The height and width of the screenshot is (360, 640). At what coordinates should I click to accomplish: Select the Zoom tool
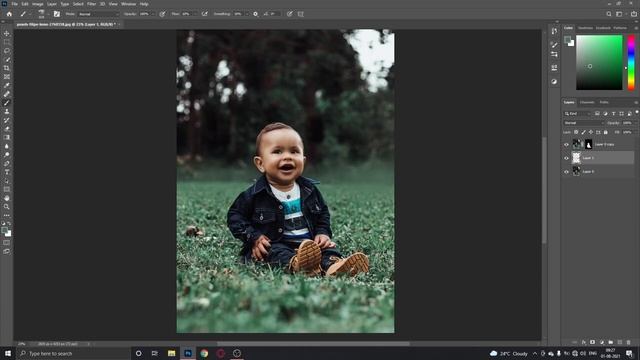pyautogui.click(x=7, y=207)
